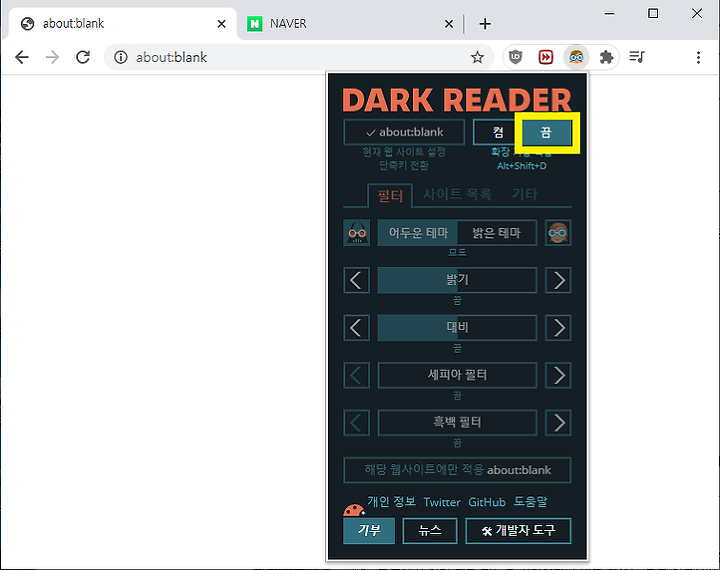Image resolution: width=720 pixels, height=570 pixels.
Task: Minimize the Chrome window
Action: (609, 14)
